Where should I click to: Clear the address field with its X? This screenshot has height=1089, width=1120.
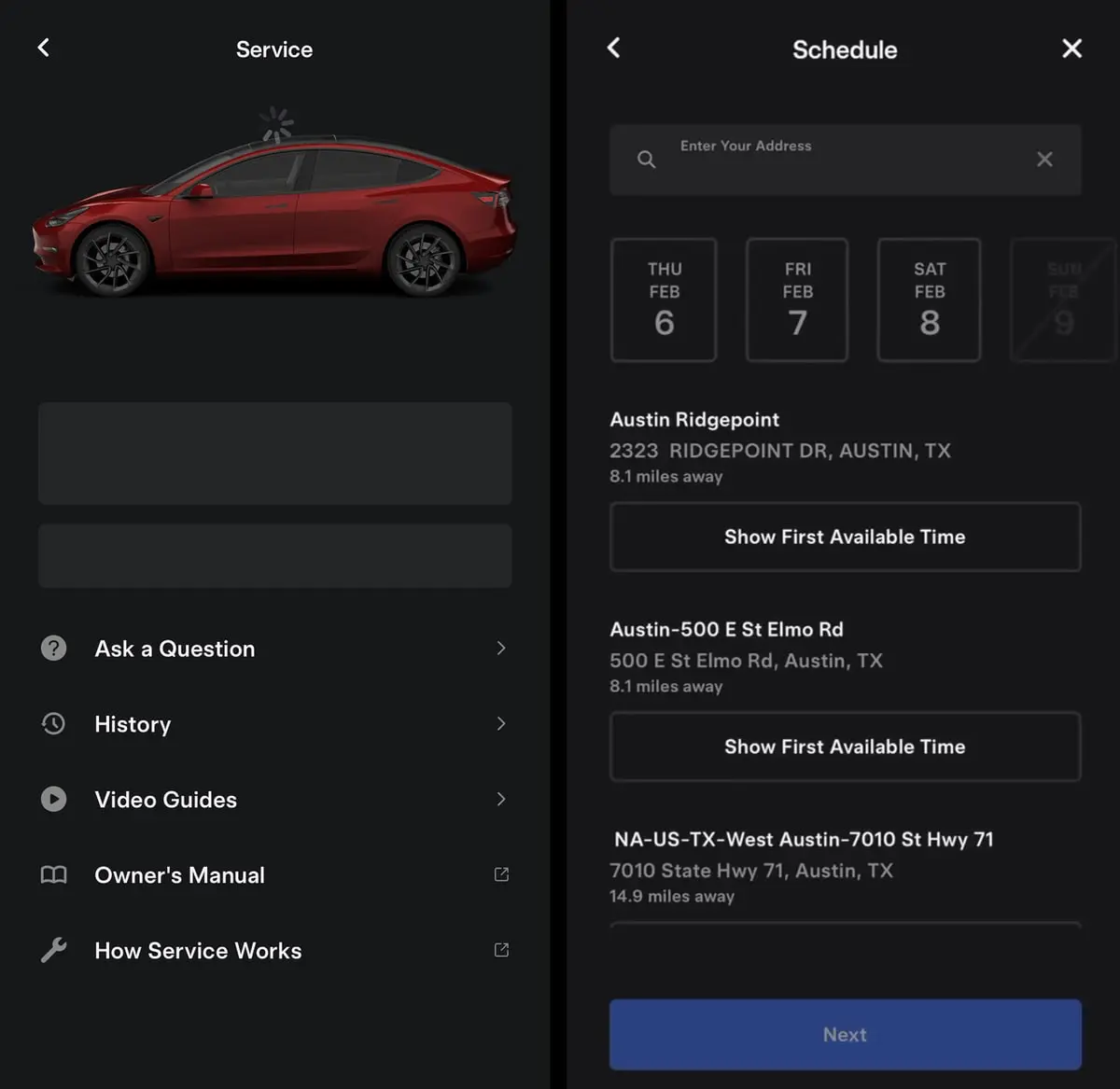point(1044,160)
